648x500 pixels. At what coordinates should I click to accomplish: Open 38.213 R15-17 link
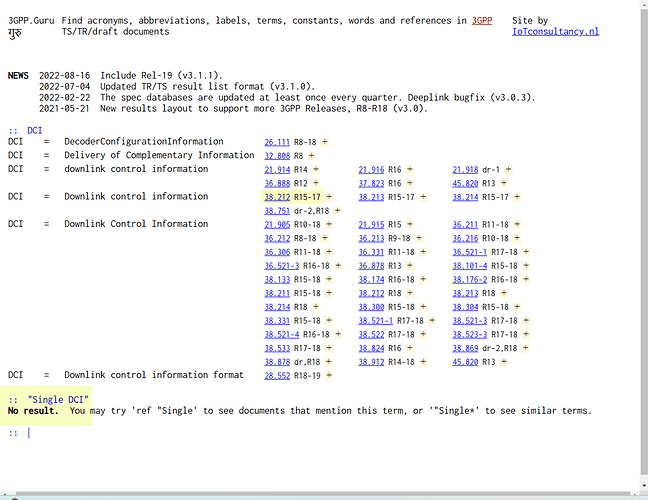point(371,197)
